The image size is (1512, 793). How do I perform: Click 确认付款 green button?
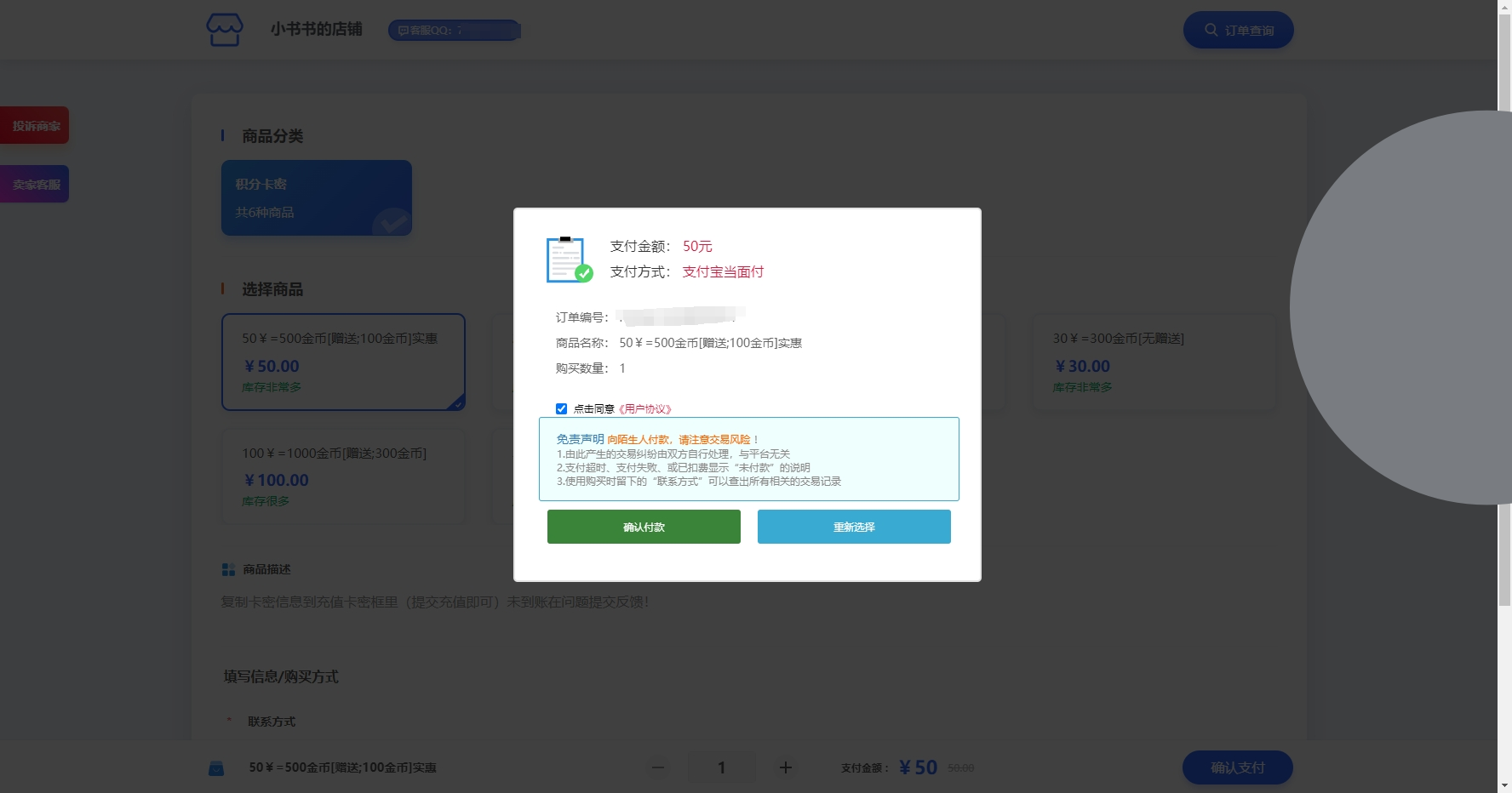(x=644, y=527)
